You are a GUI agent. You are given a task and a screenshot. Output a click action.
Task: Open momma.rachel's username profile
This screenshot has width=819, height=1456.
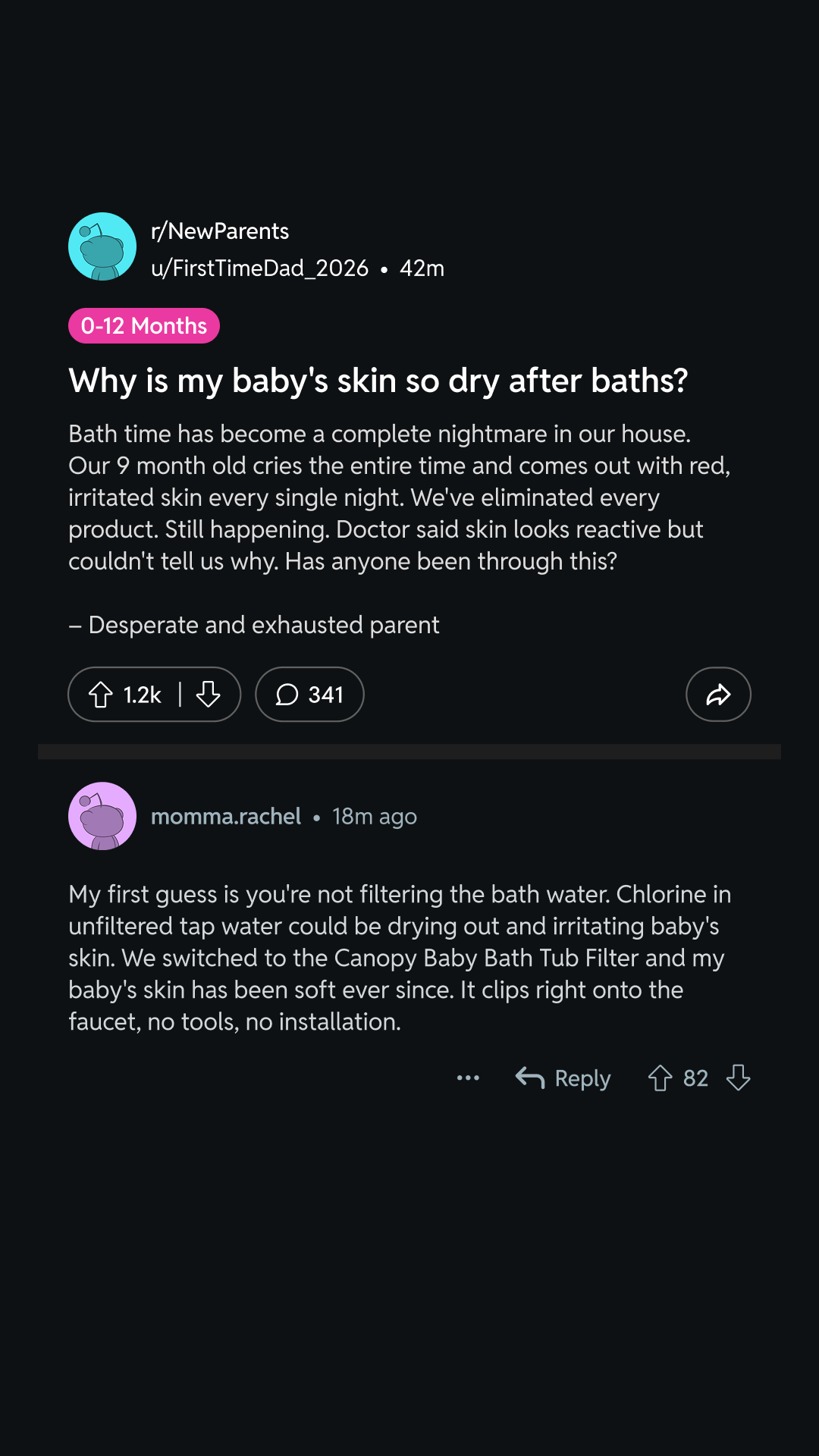tap(226, 816)
